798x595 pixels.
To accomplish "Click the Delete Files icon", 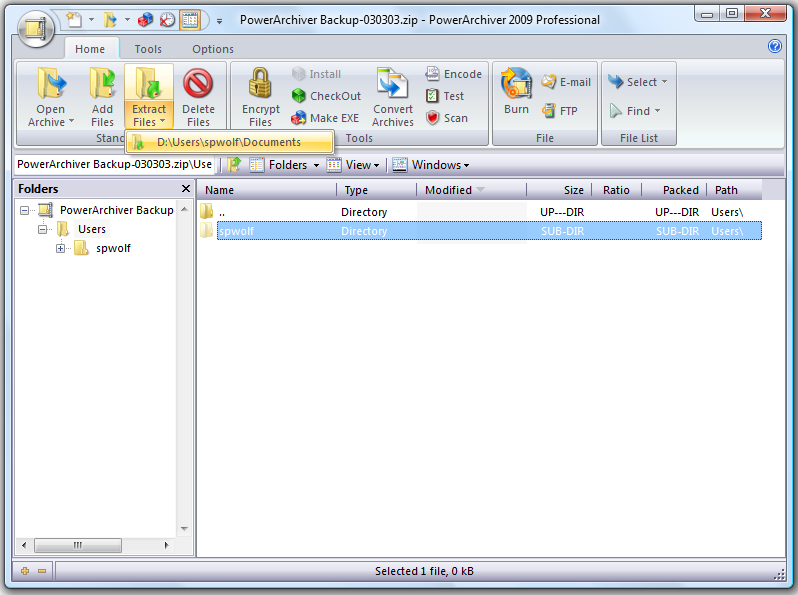I will [x=198, y=83].
